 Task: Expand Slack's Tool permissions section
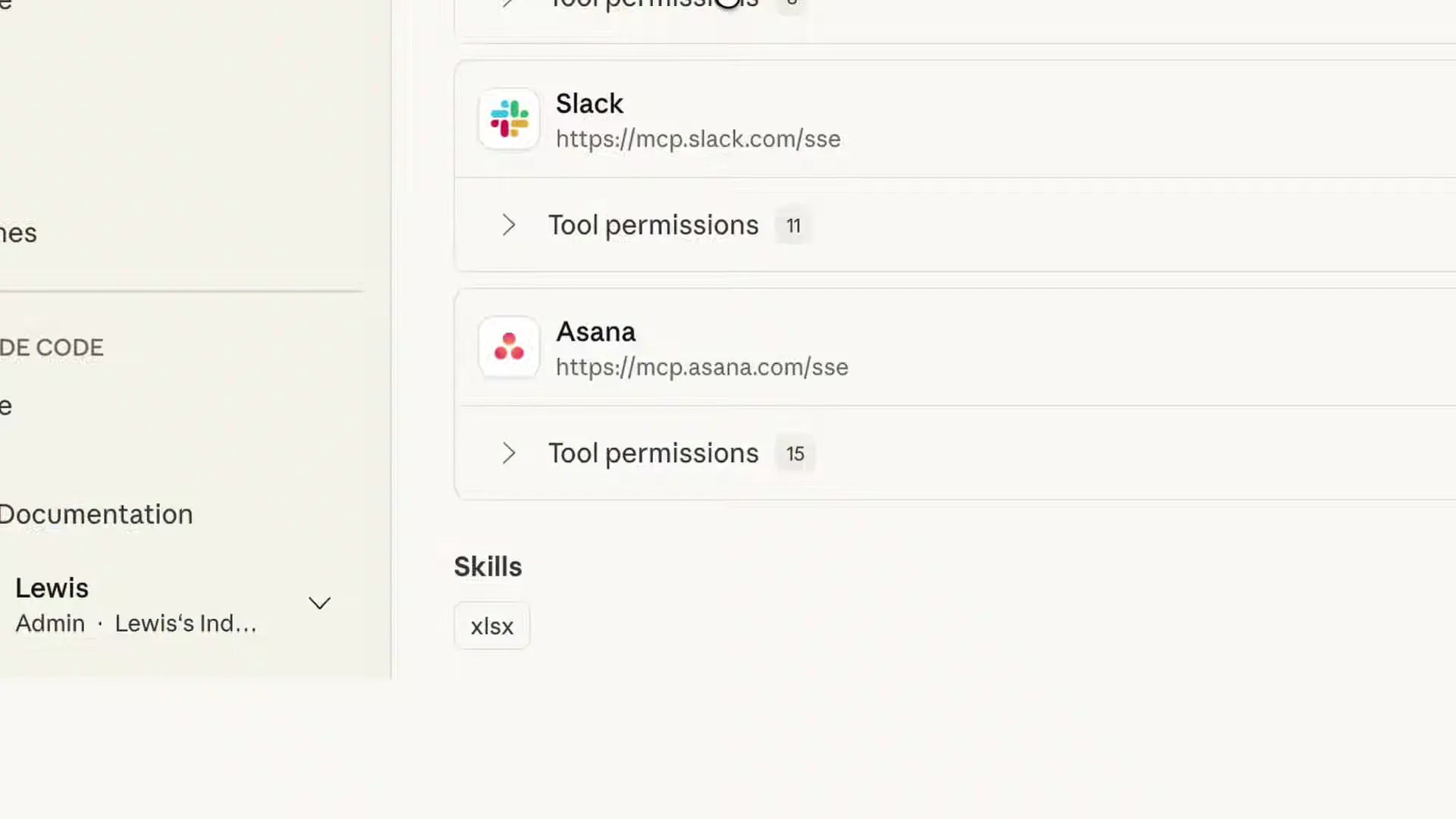(653, 225)
